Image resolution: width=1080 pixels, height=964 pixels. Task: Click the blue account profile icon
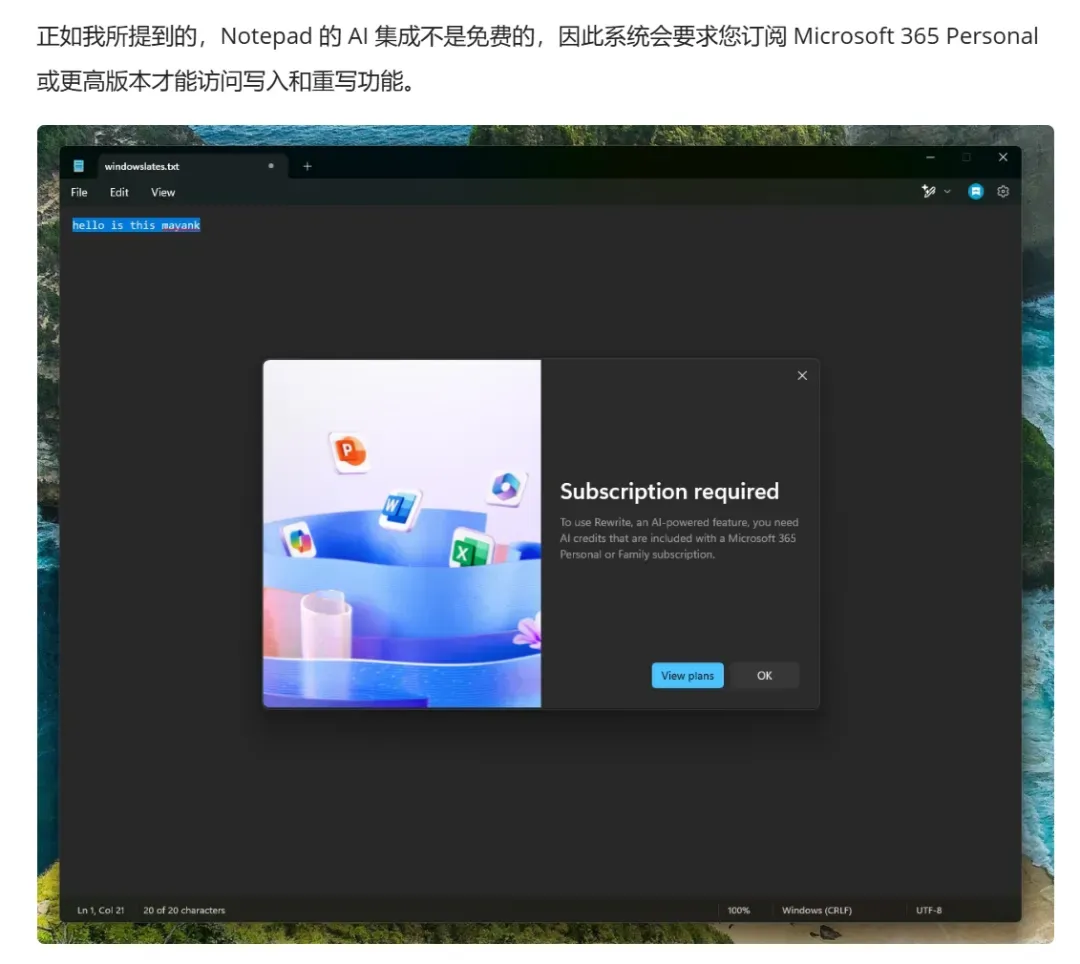(x=975, y=191)
